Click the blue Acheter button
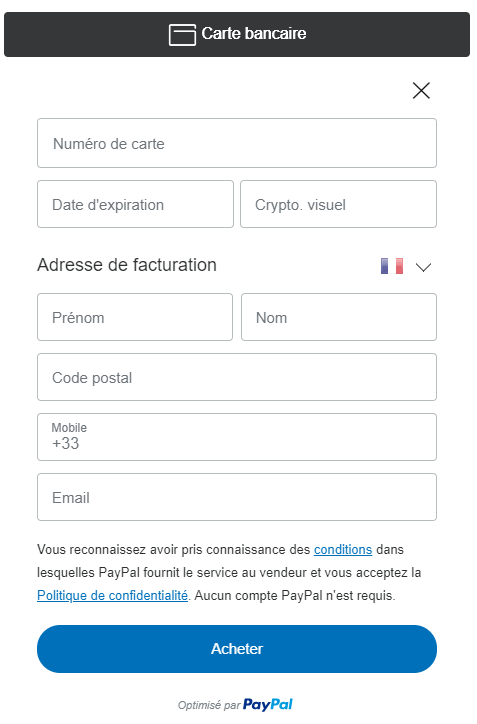The height and width of the screenshot is (724, 477). click(237, 649)
